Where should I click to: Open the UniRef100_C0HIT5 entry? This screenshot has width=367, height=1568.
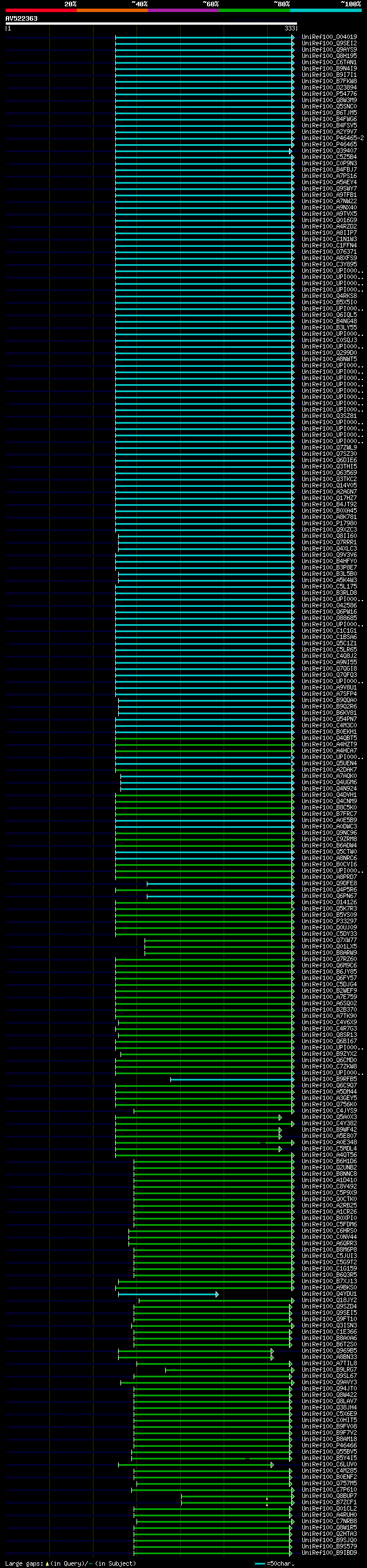pos(329,1420)
